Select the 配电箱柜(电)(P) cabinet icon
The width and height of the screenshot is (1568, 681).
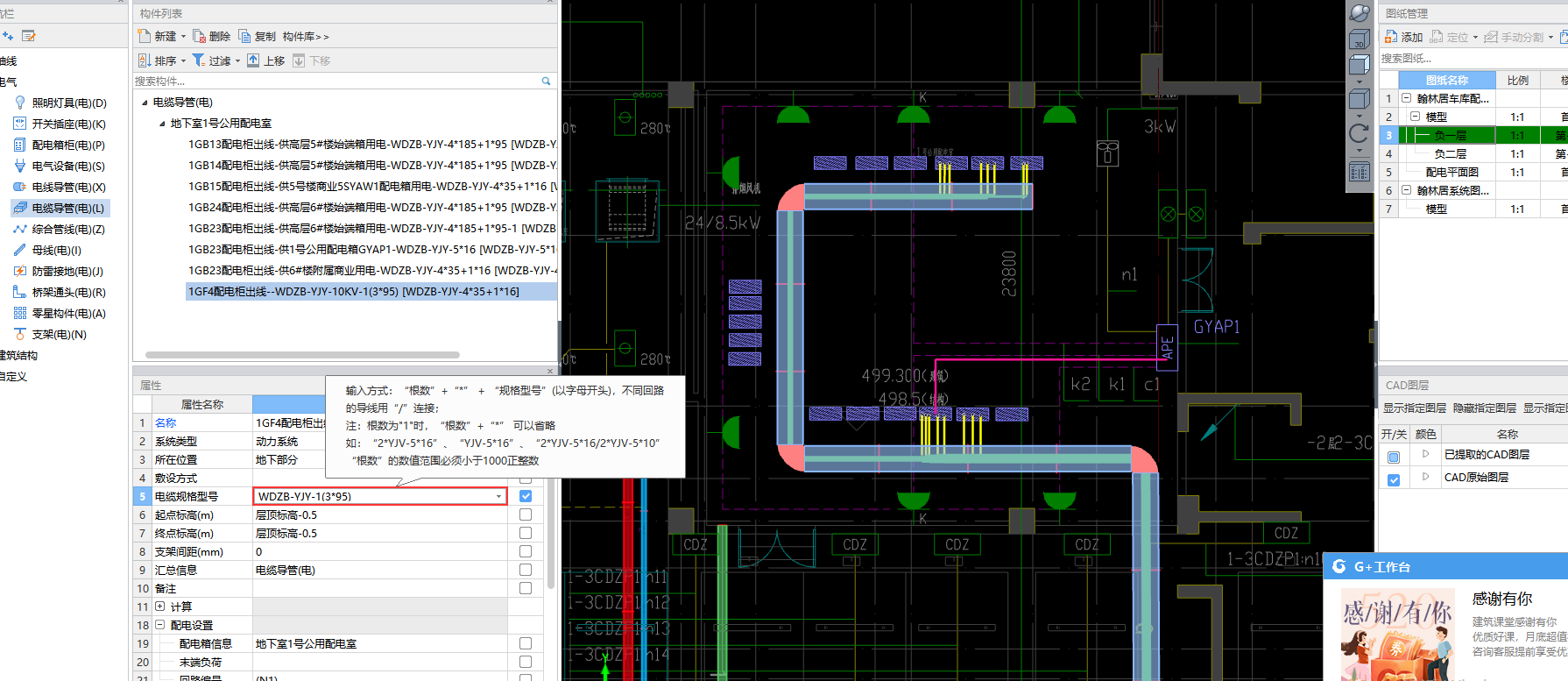coord(19,145)
